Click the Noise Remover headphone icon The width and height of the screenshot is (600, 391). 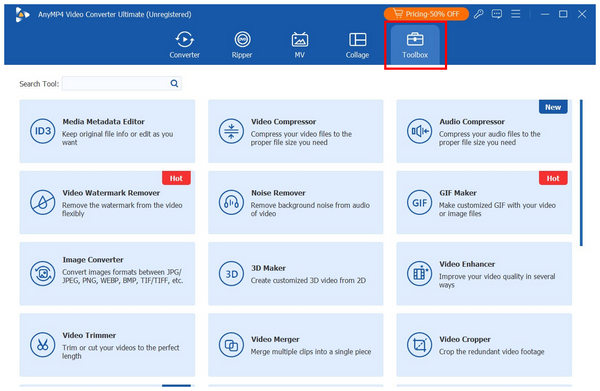click(231, 202)
